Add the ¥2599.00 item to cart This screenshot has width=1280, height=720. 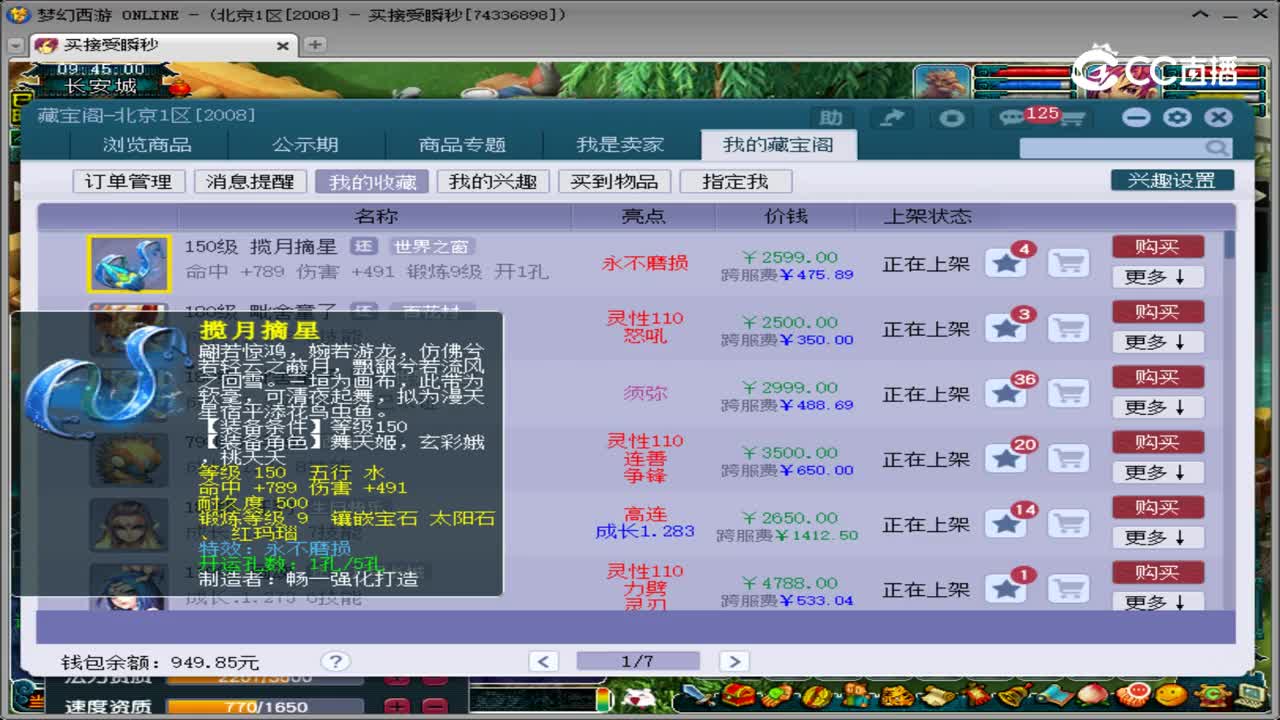click(x=1068, y=264)
